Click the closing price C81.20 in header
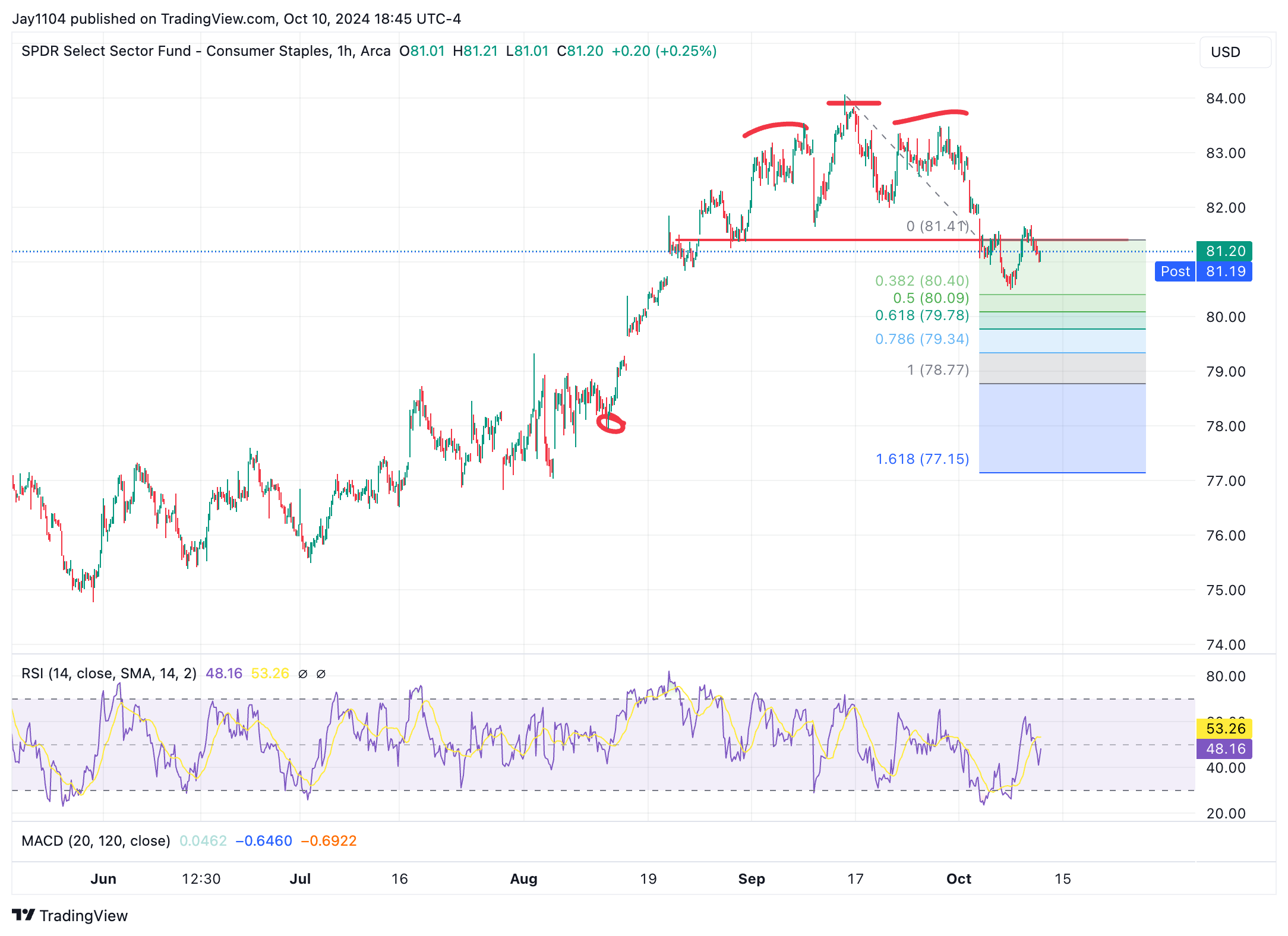This screenshot has width=1288, height=936. click(x=580, y=51)
